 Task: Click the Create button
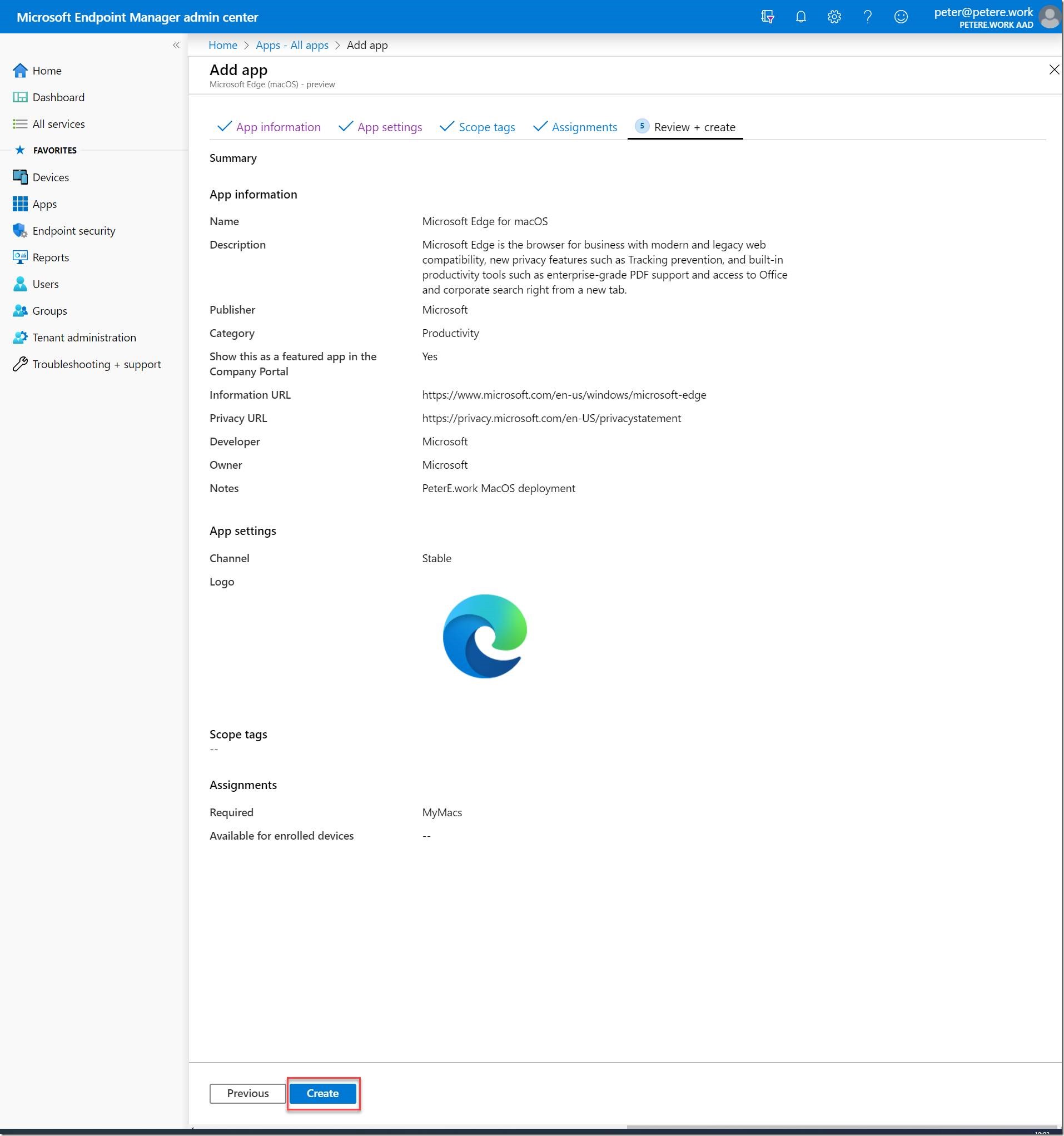322,1093
